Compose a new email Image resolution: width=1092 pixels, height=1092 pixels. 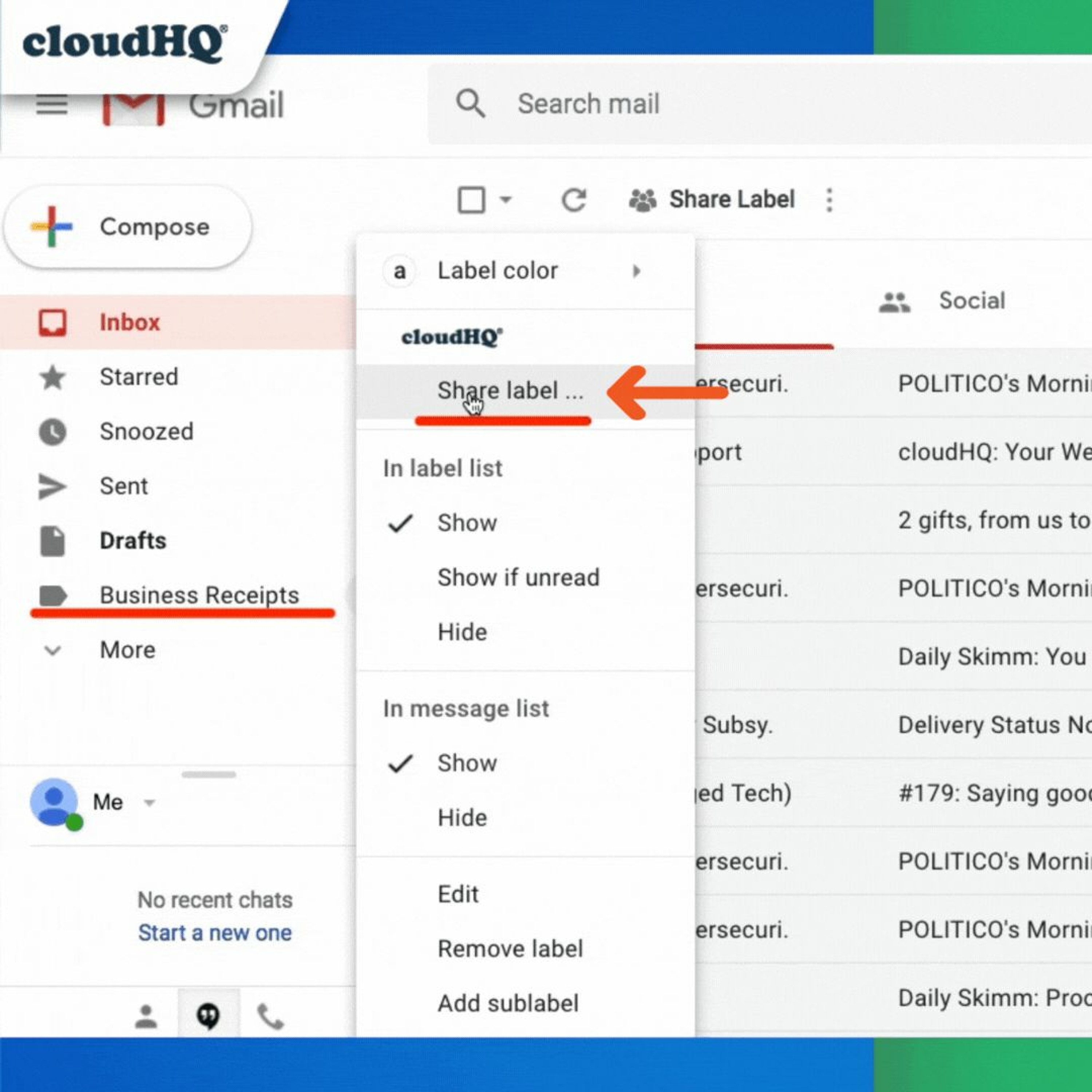[128, 227]
